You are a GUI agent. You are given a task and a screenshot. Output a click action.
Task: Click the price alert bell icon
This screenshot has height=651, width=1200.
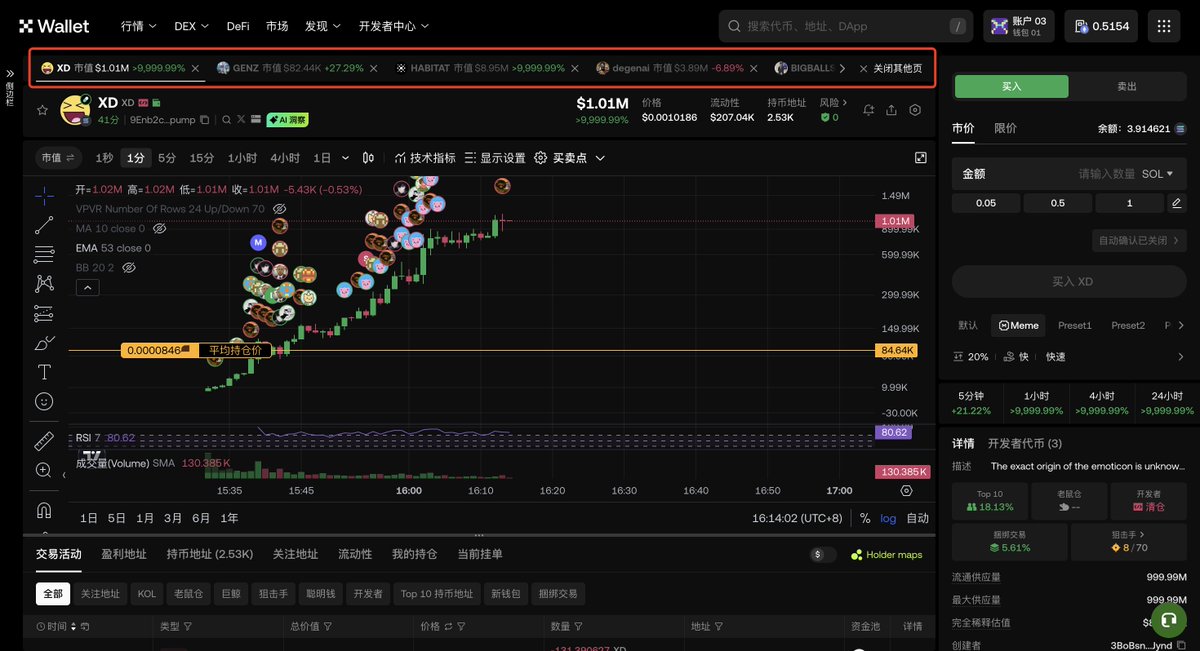(868, 110)
